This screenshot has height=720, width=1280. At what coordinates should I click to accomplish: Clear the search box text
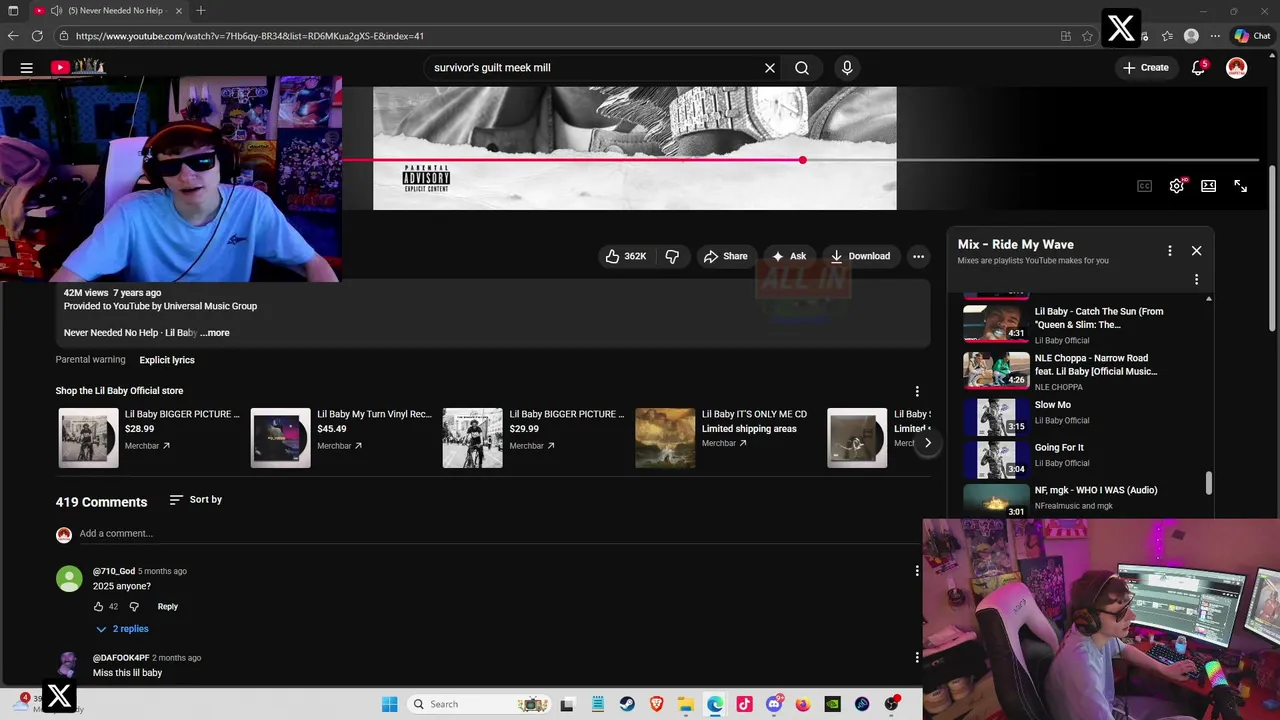click(x=770, y=68)
